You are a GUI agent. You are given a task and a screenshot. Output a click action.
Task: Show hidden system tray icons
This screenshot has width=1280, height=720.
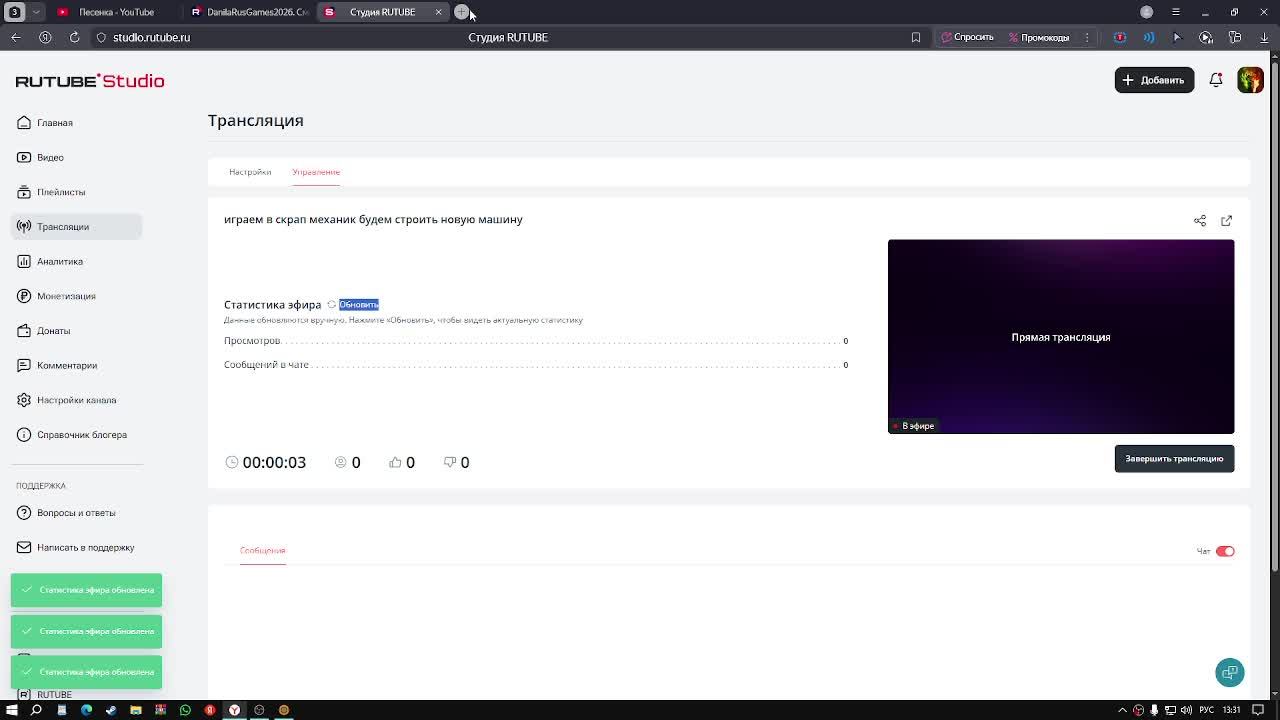point(1122,710)
